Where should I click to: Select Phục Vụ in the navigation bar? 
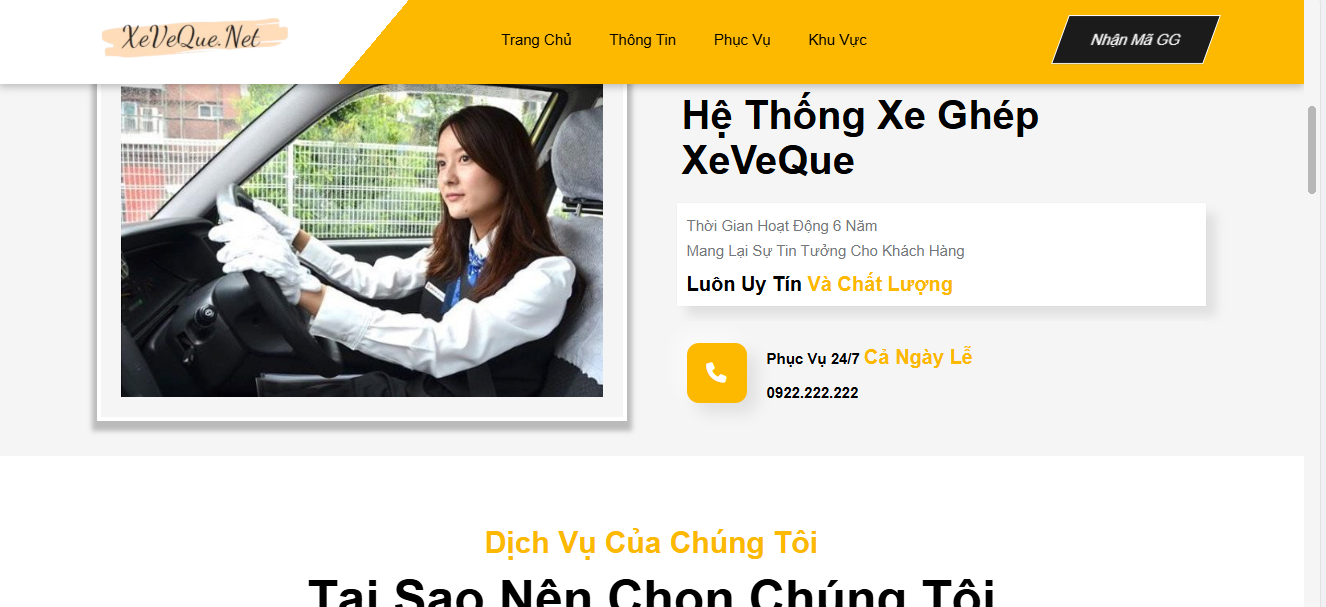point(742,40)
